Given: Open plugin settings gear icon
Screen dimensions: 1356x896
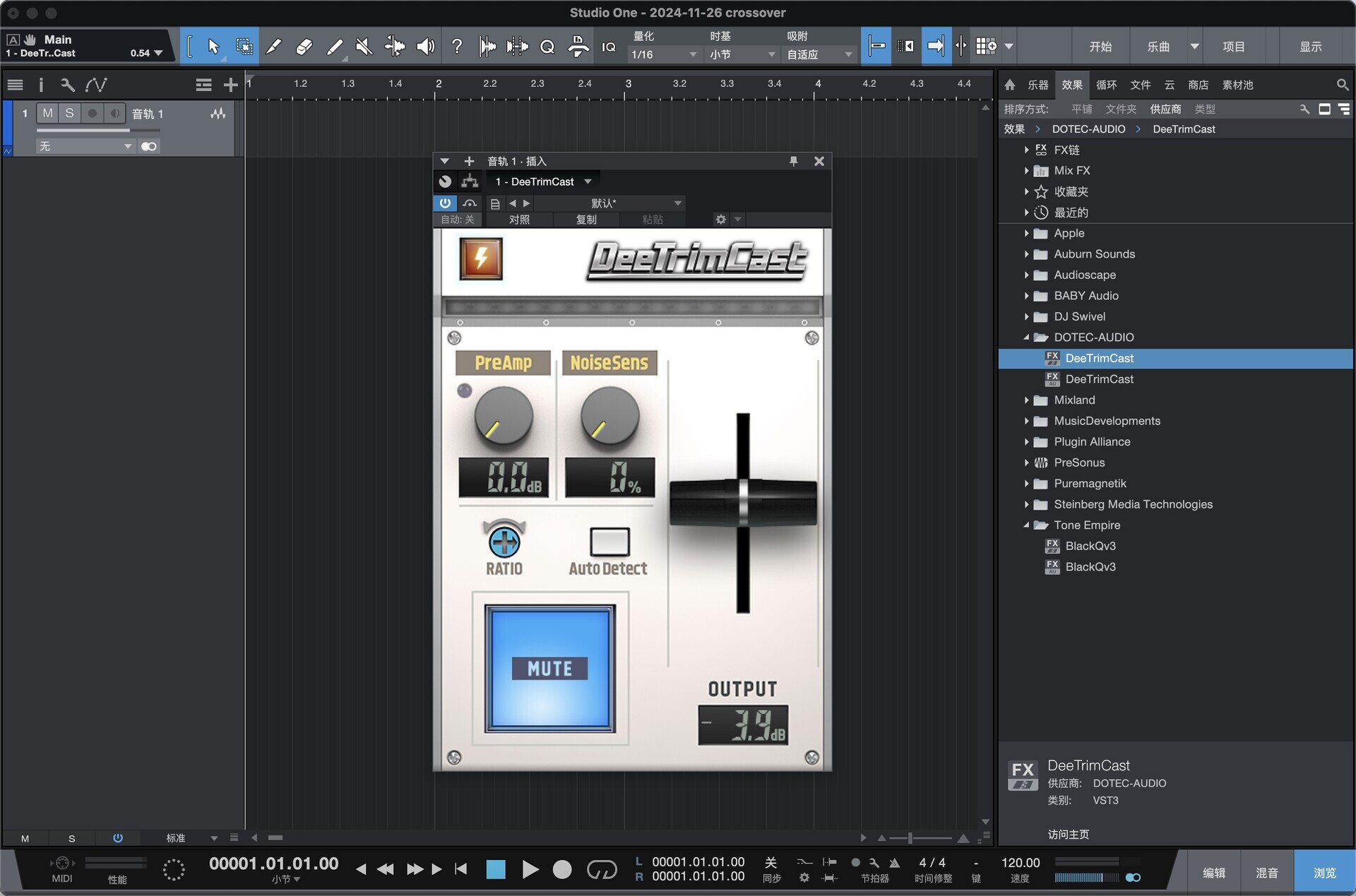Looking at the screenshot, I should (720, 220).
